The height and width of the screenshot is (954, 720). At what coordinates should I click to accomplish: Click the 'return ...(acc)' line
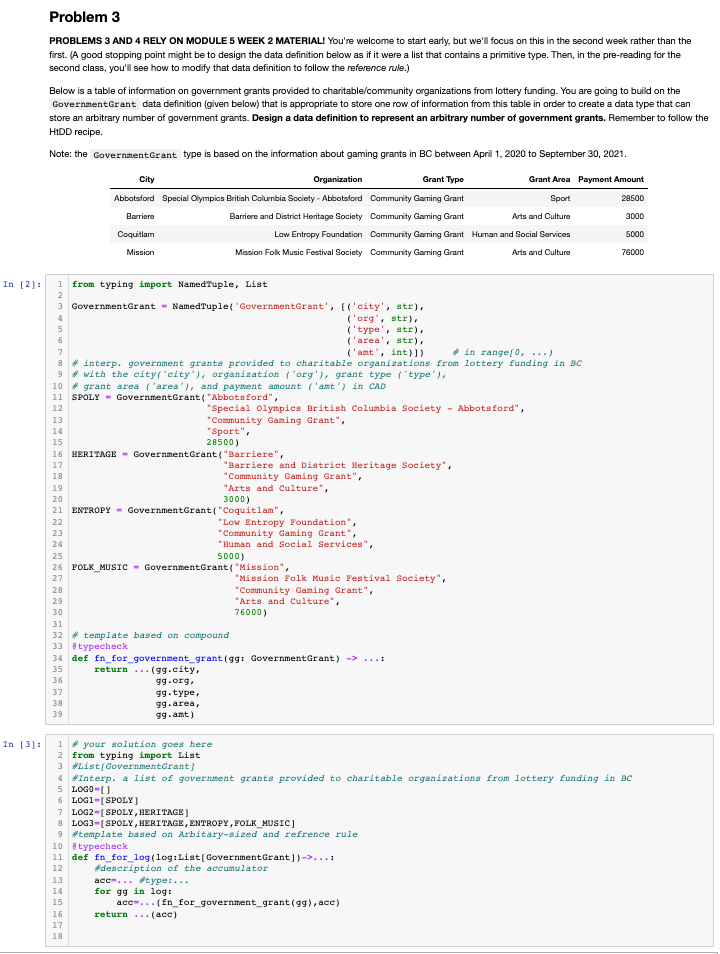(136, 914)
